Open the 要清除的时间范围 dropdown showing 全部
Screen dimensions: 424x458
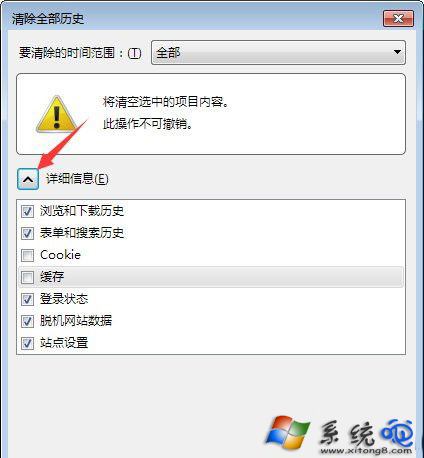coord(278,52)
